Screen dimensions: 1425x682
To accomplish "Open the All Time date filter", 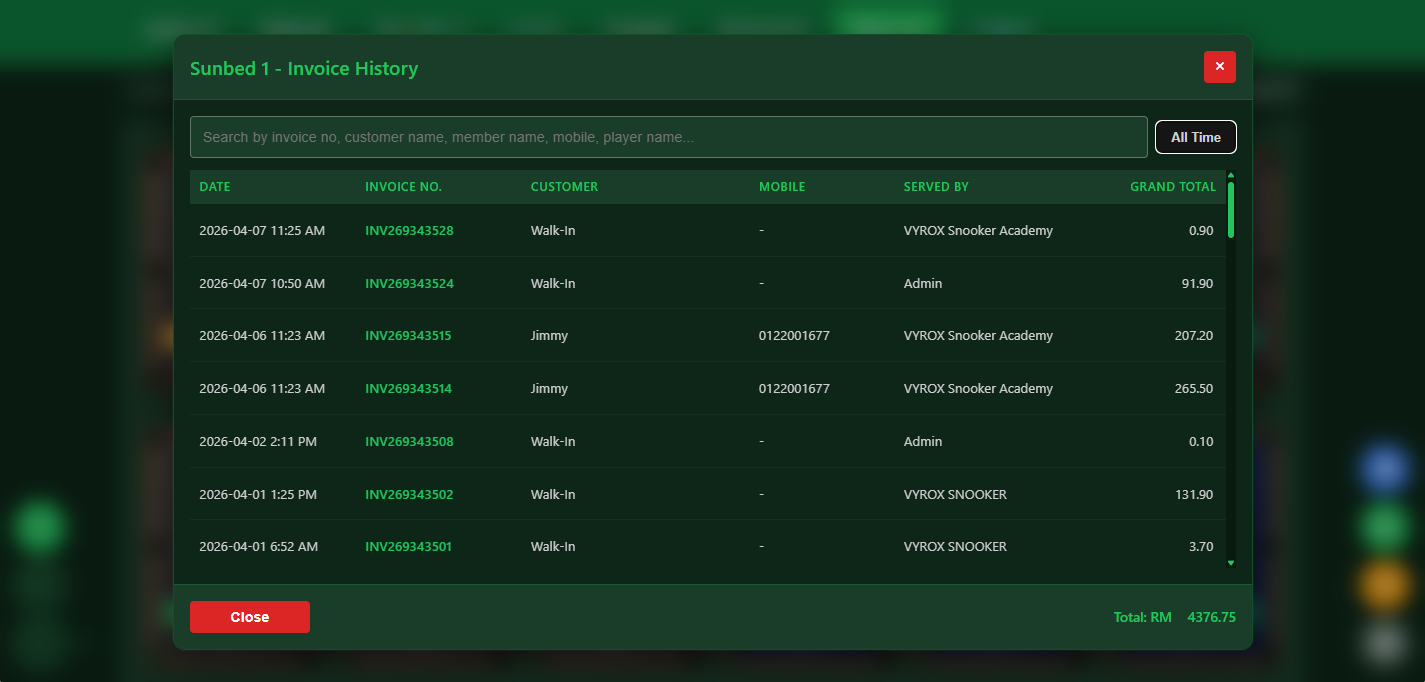I will coord(1195,136).
